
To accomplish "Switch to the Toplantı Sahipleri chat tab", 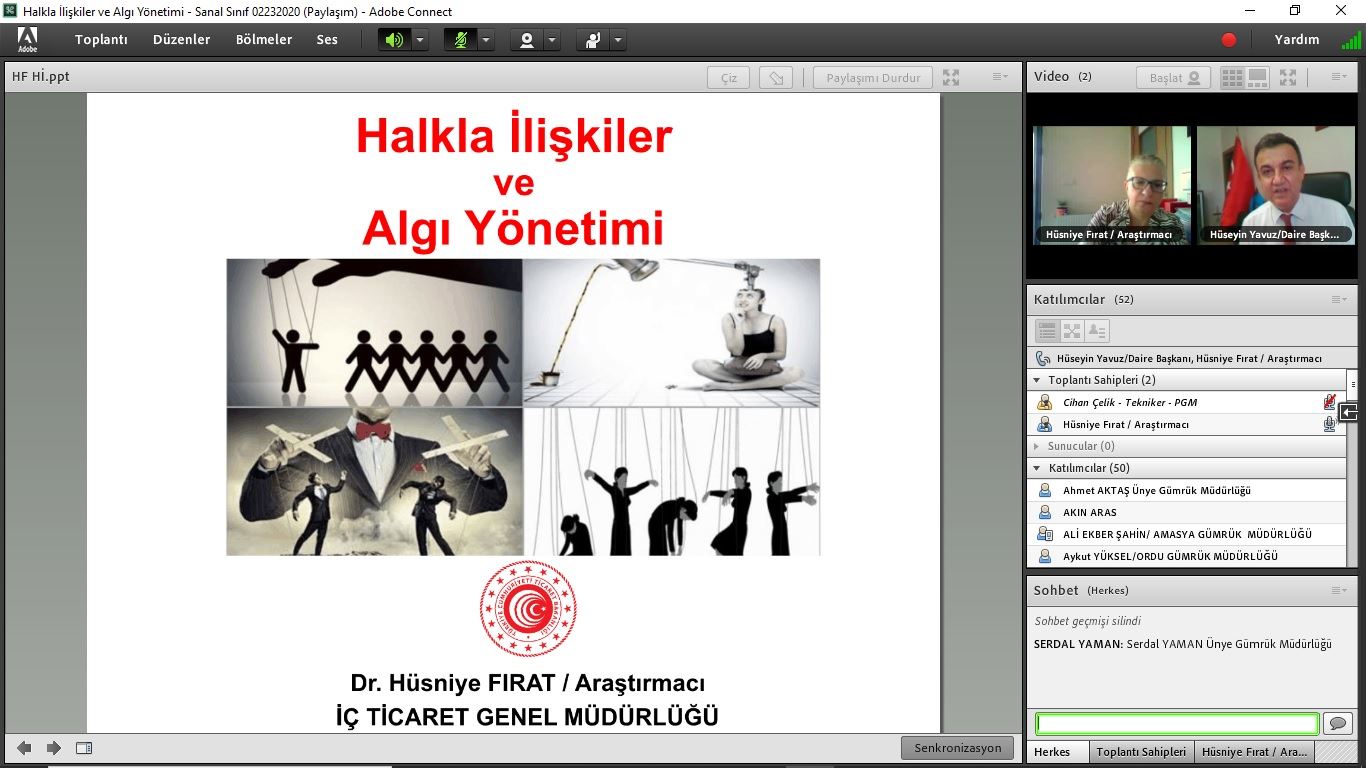I will click(x=1141, y=752).
